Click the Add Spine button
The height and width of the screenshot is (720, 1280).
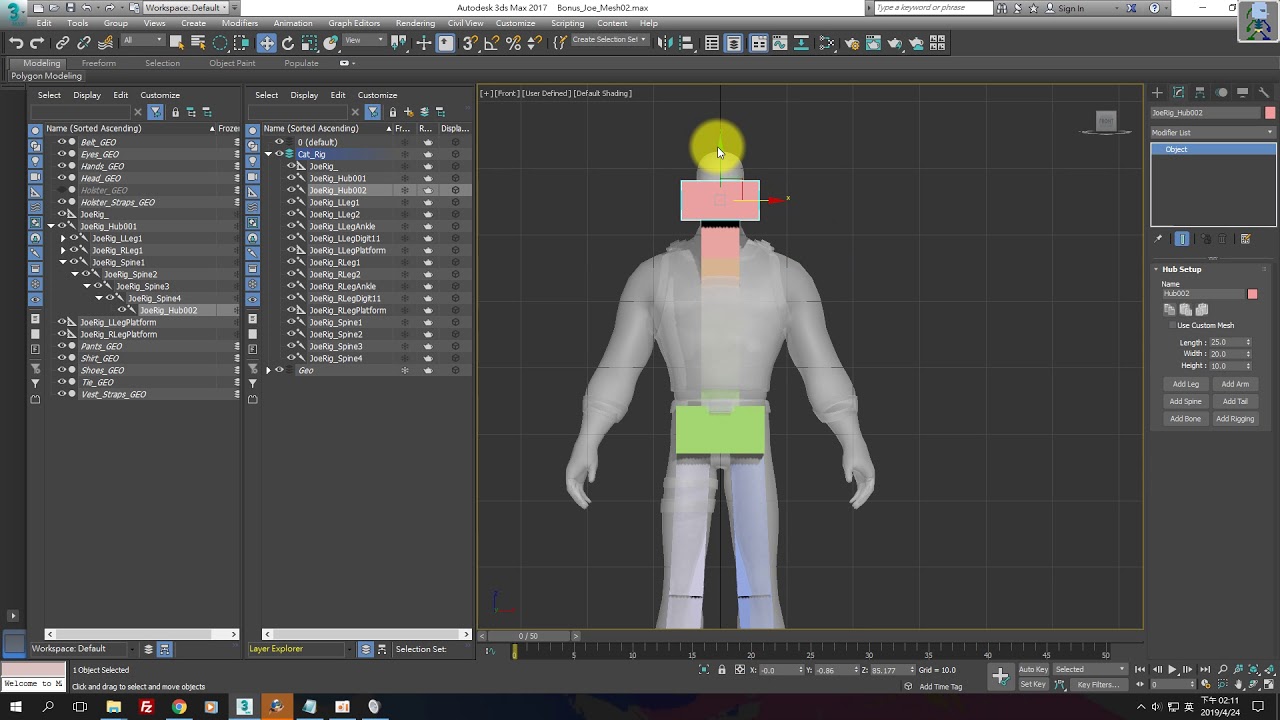coord(1186,401)
